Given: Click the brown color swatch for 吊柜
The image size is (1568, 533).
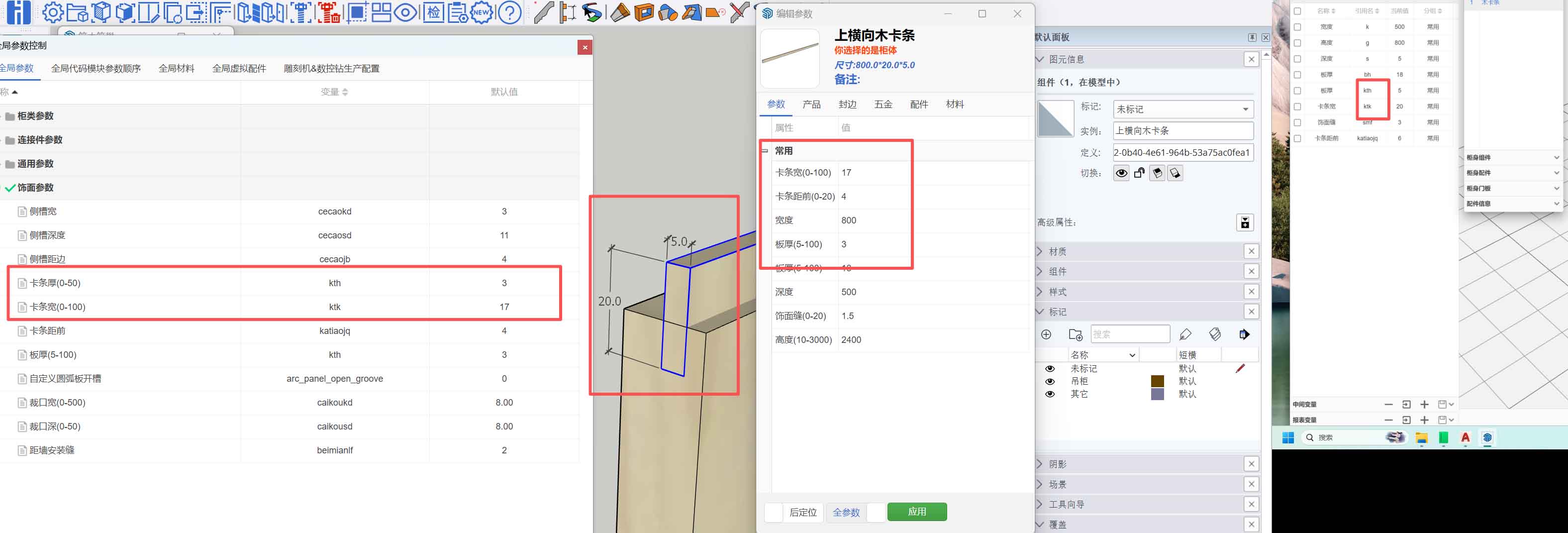Looking at the screenshot, I should pyautogui.click(x=1157, y=381).
